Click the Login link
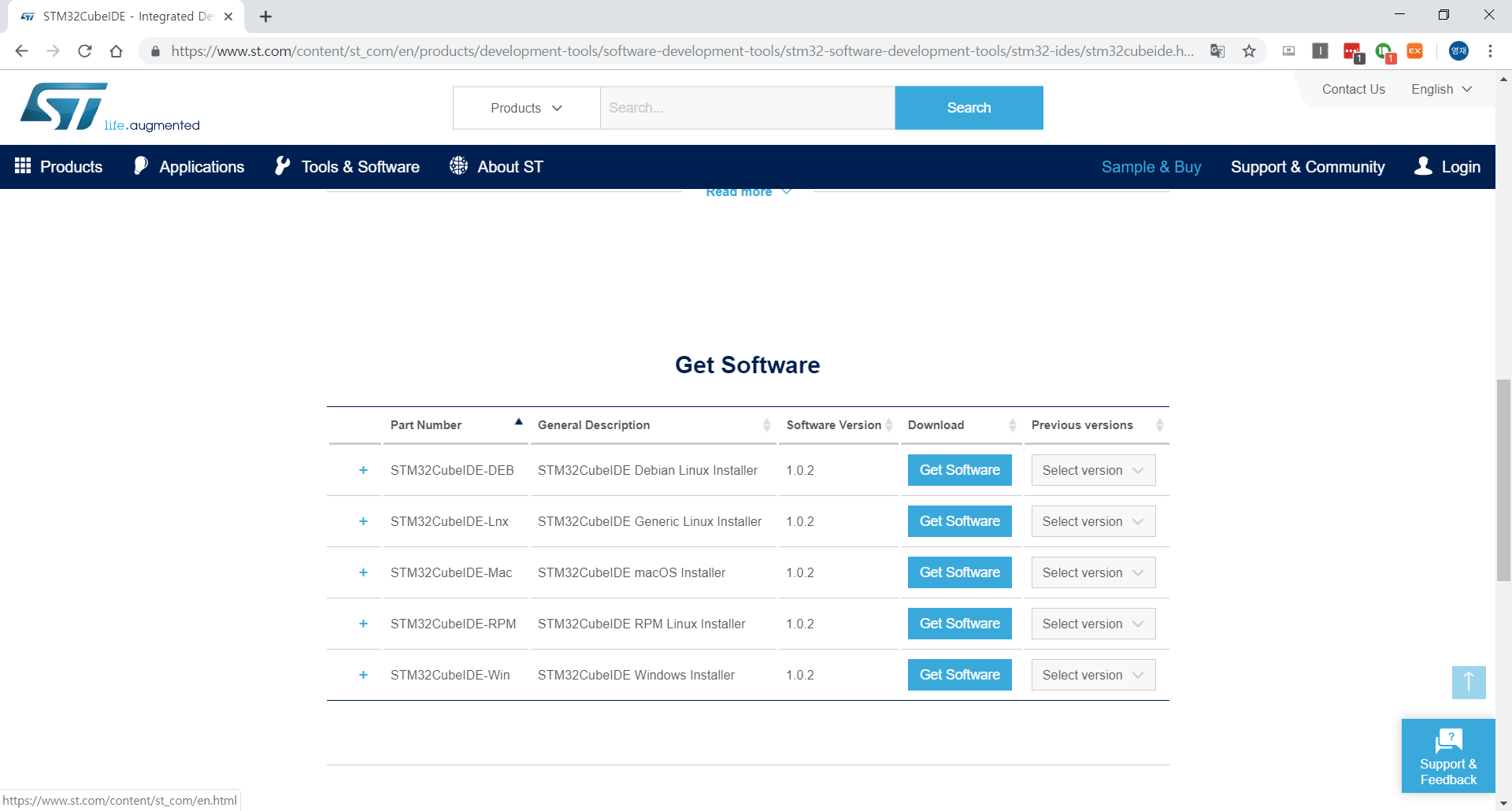This screenshot has width=1512, height=811. [x=1447, y=167]
